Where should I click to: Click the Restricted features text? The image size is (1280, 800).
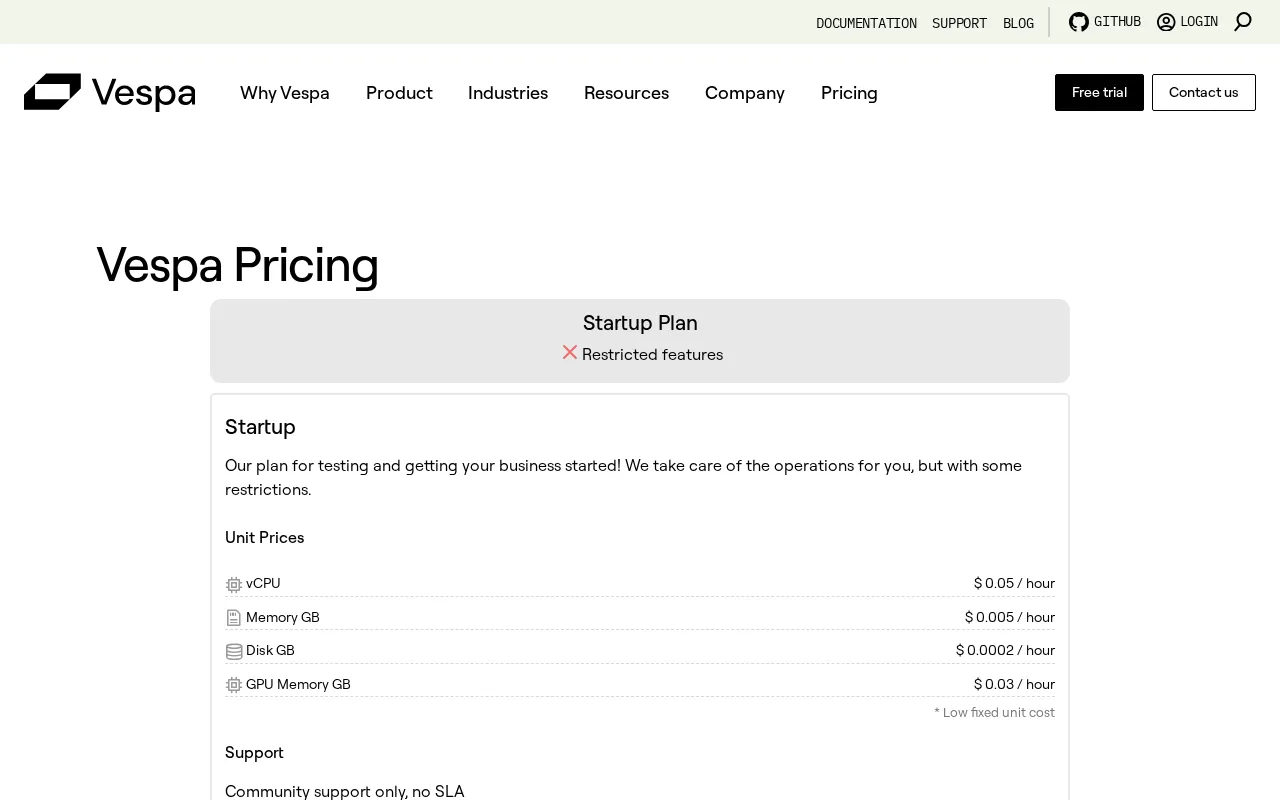652,354
